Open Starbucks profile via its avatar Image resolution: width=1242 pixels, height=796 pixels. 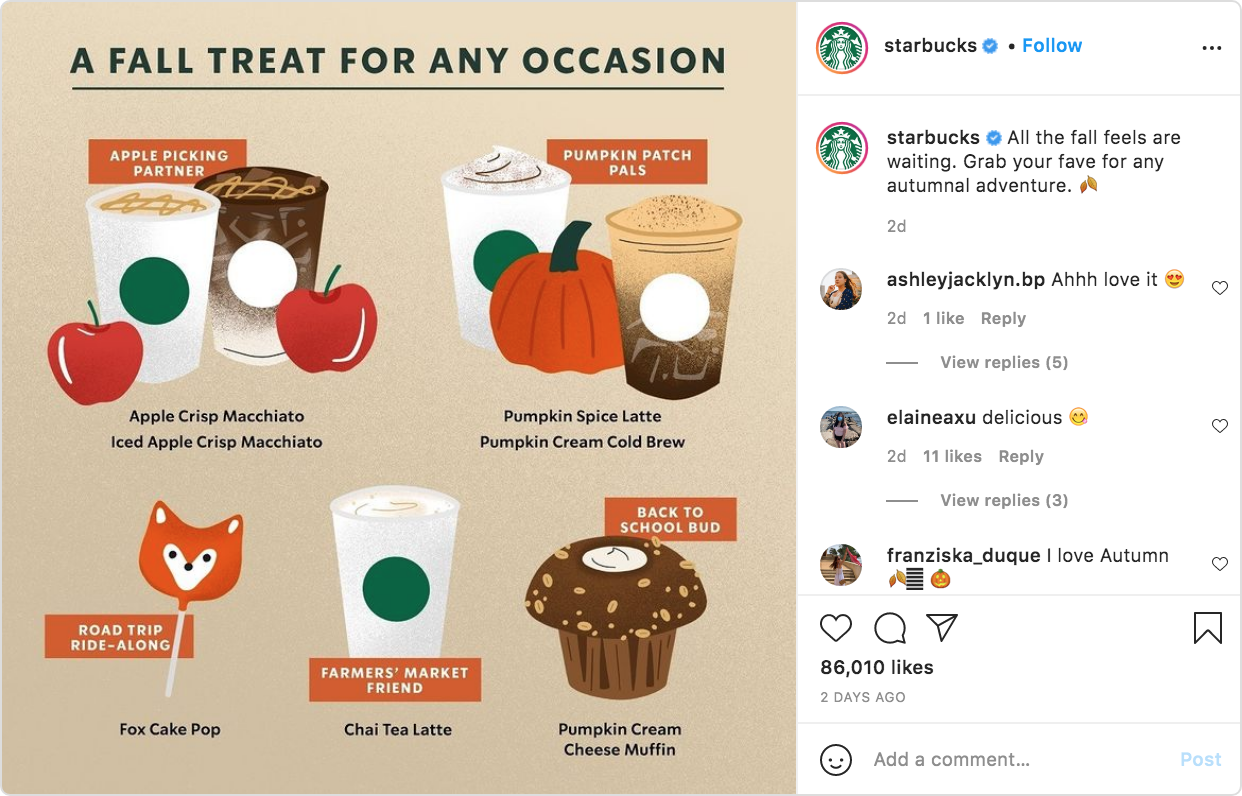click(x=841, y=45)
